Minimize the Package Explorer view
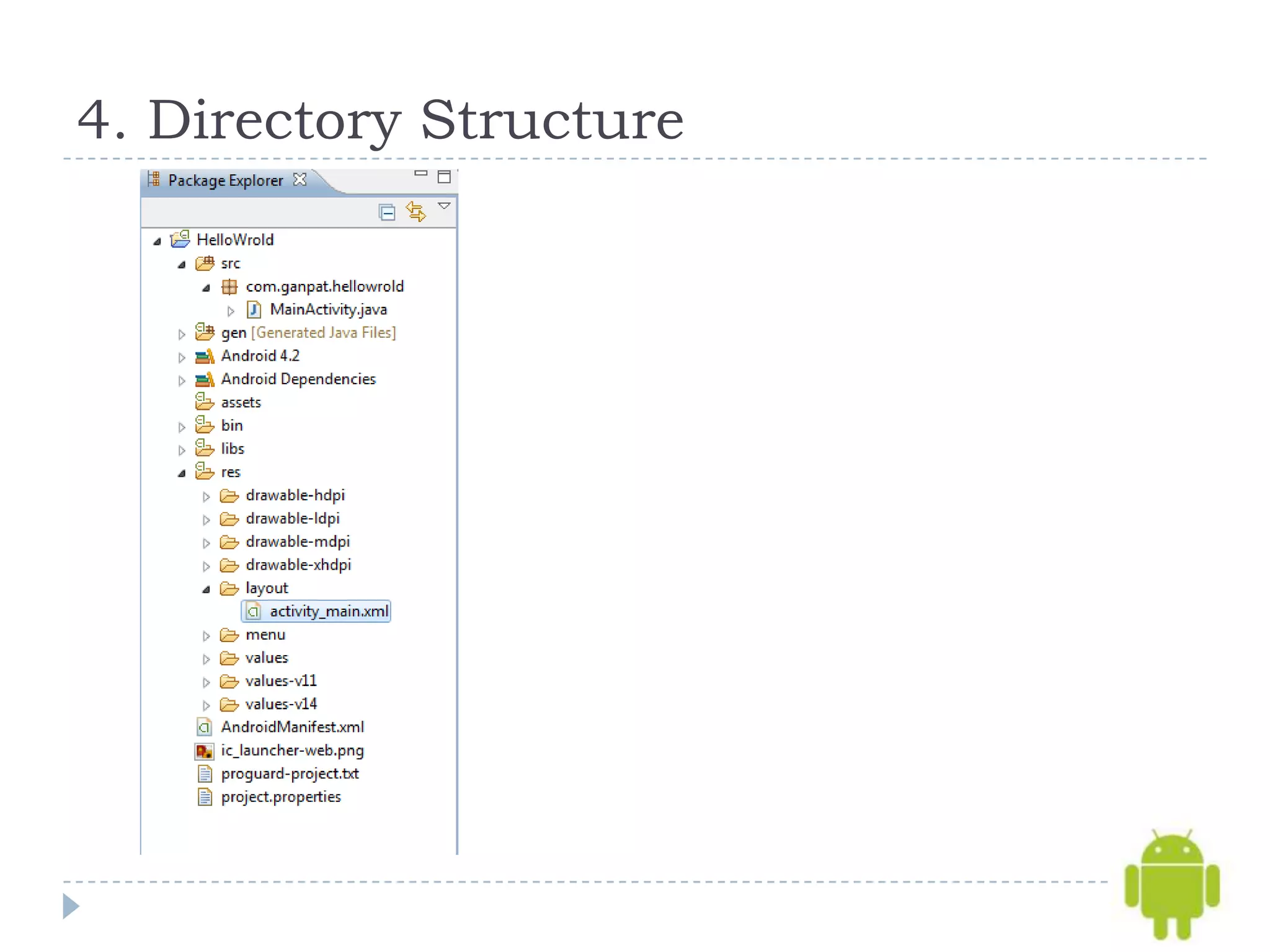Viewport: 1270px width, 952px height. 421,174
